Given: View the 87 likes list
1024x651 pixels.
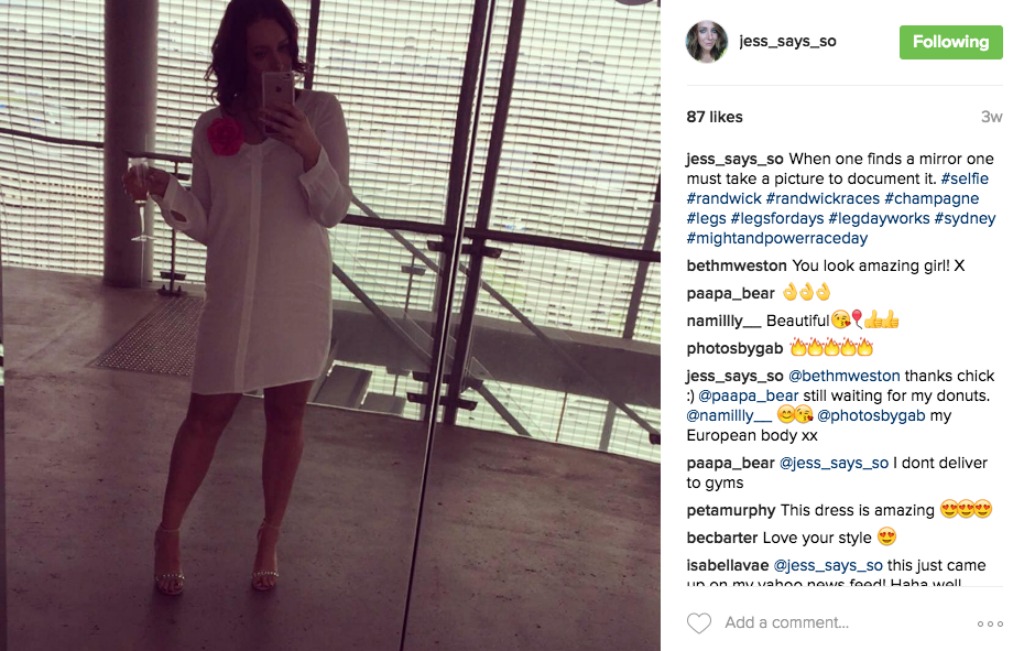Looking at the screenshot, I should (714, 117).
